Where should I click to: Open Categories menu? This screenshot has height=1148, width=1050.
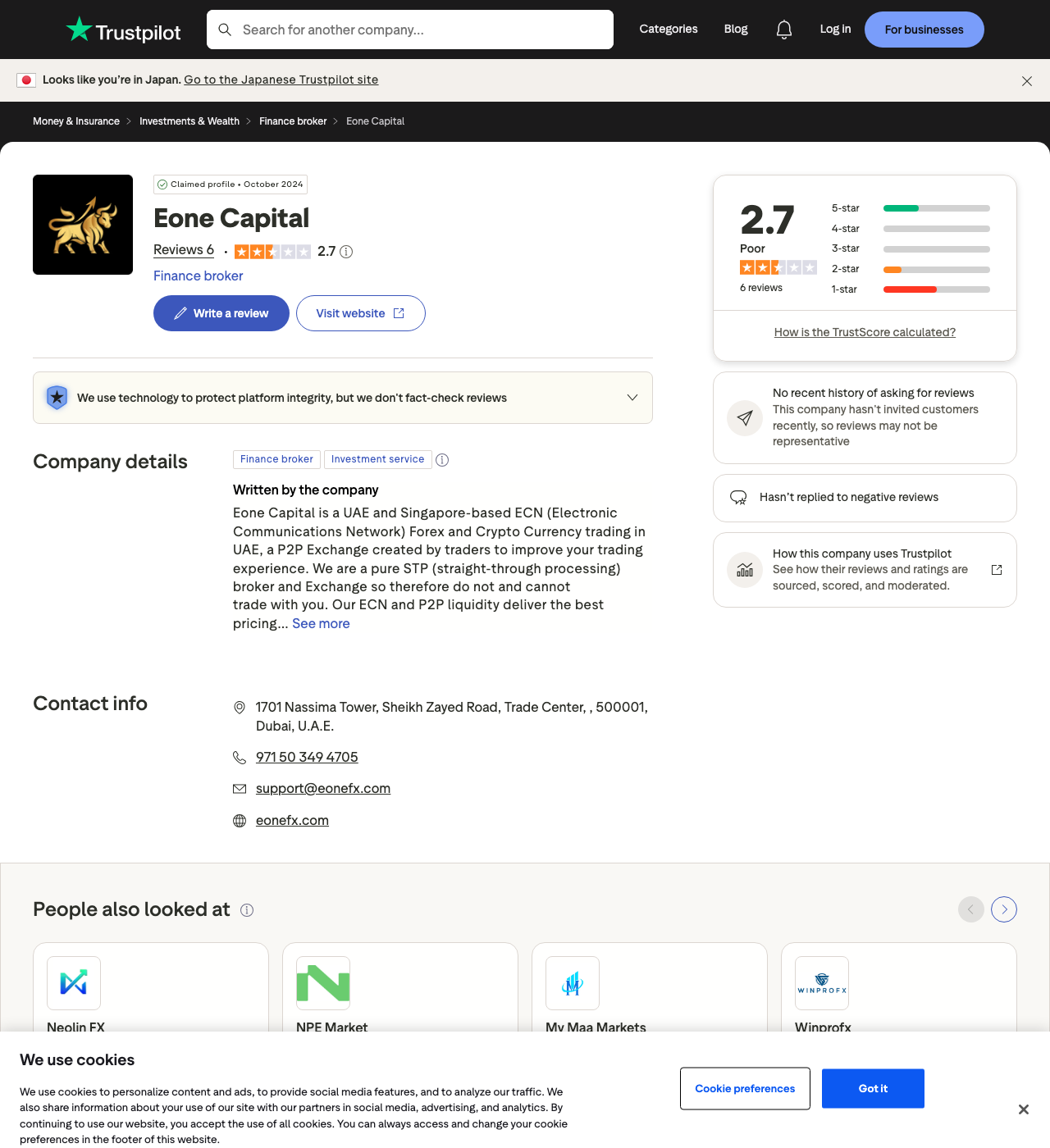click(669, 29)
